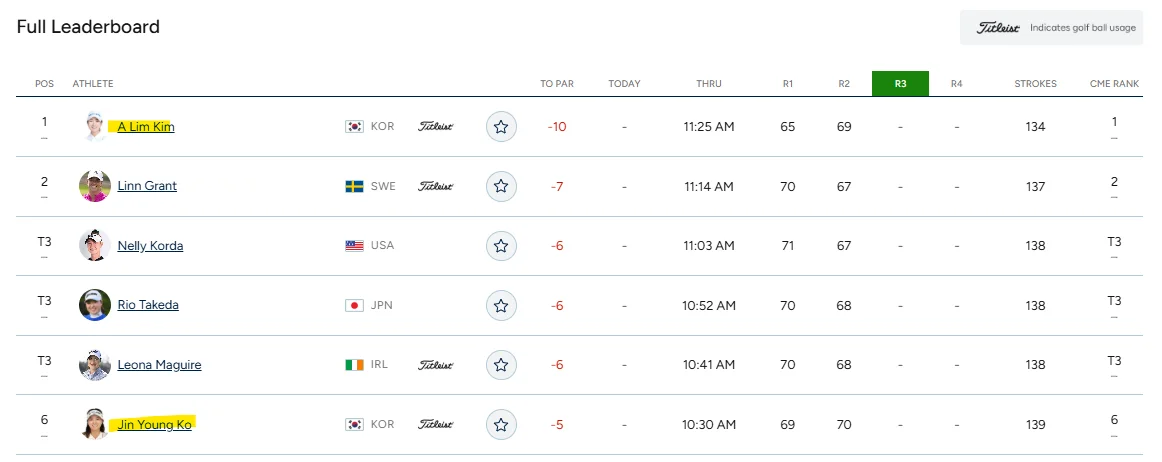1162x462 pixels.
Task: Click the star icon for Leona Maguire
Action: pyautogui.click(x=501, y=365)
